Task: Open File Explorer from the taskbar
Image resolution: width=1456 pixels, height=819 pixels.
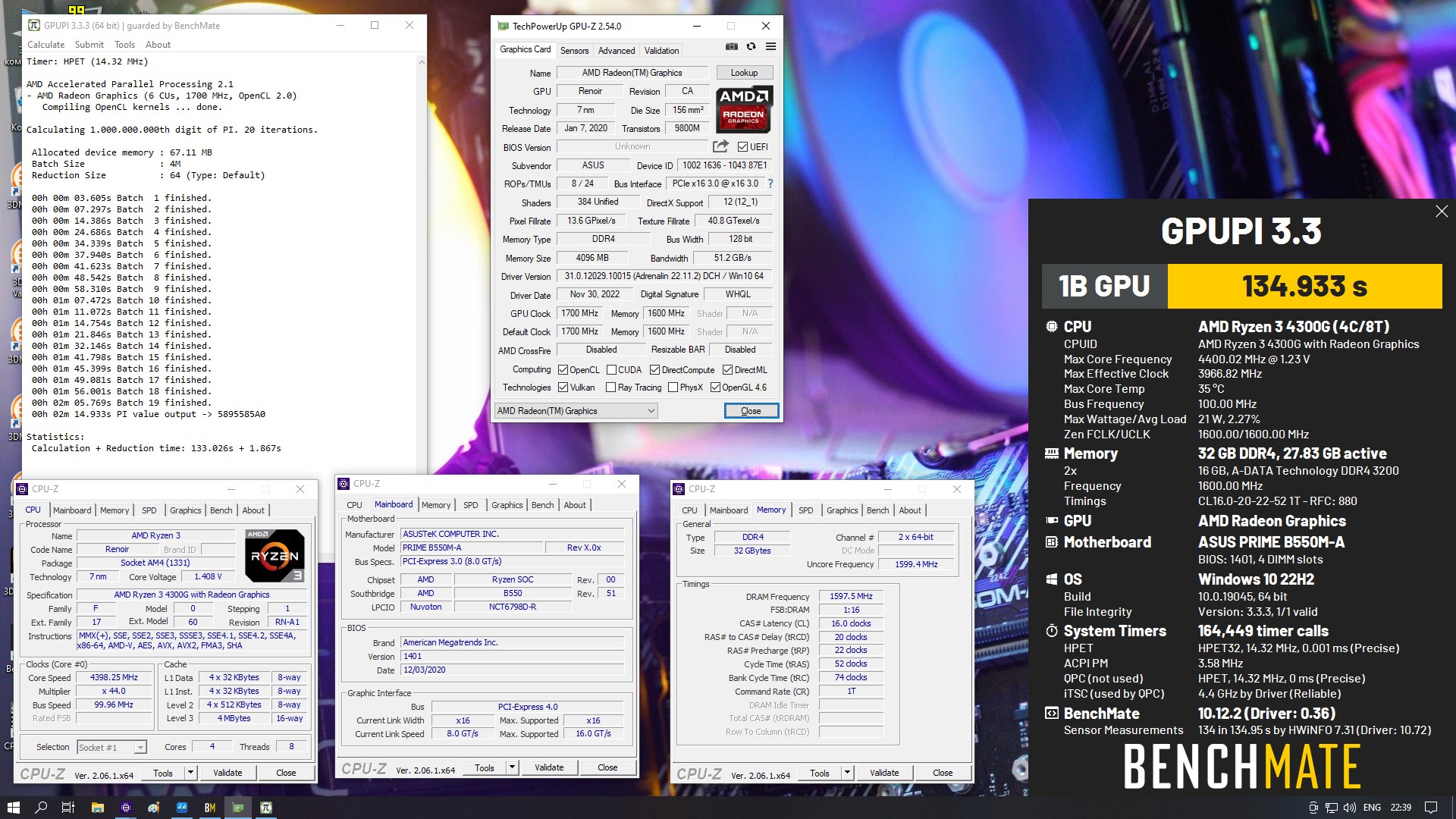Action: click(x=97, y=808)
